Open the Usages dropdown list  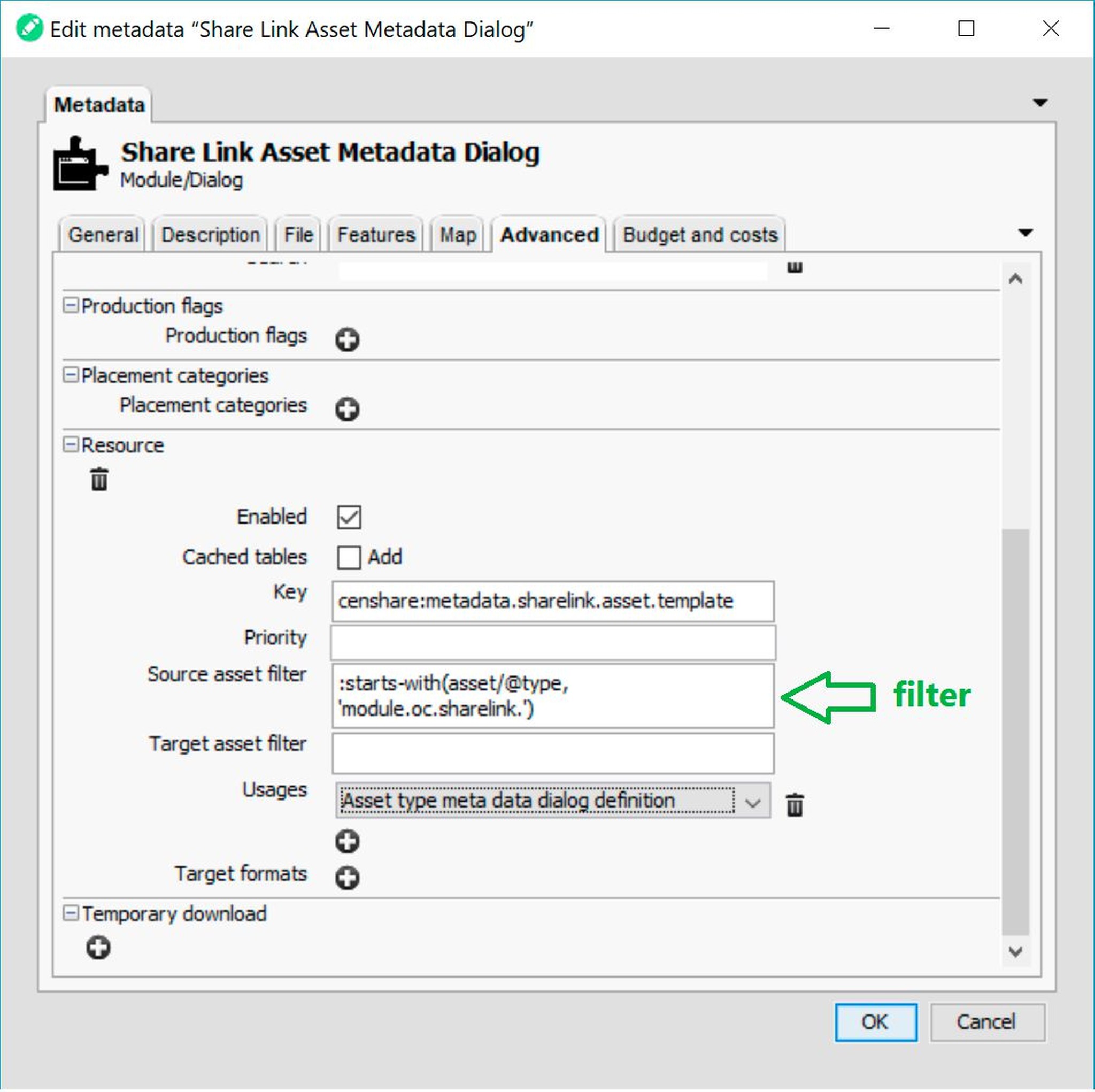point(752,801)
